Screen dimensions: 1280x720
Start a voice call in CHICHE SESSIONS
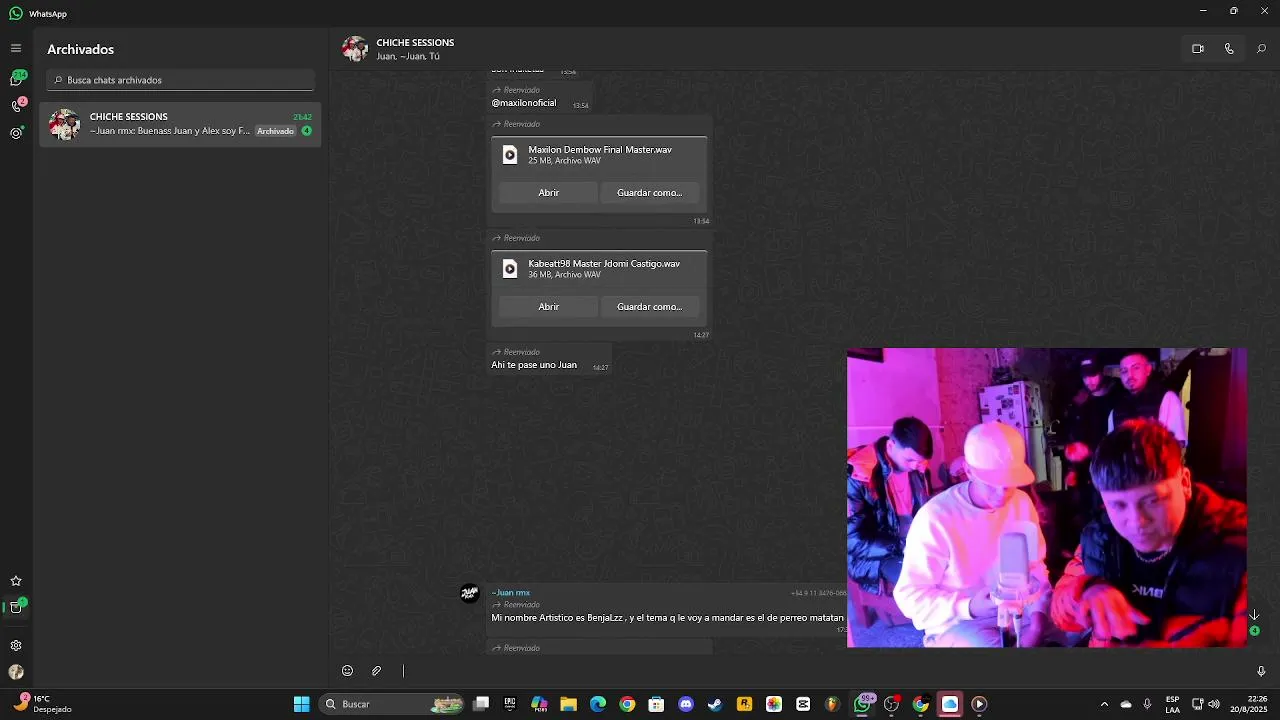pos(1229,49)
